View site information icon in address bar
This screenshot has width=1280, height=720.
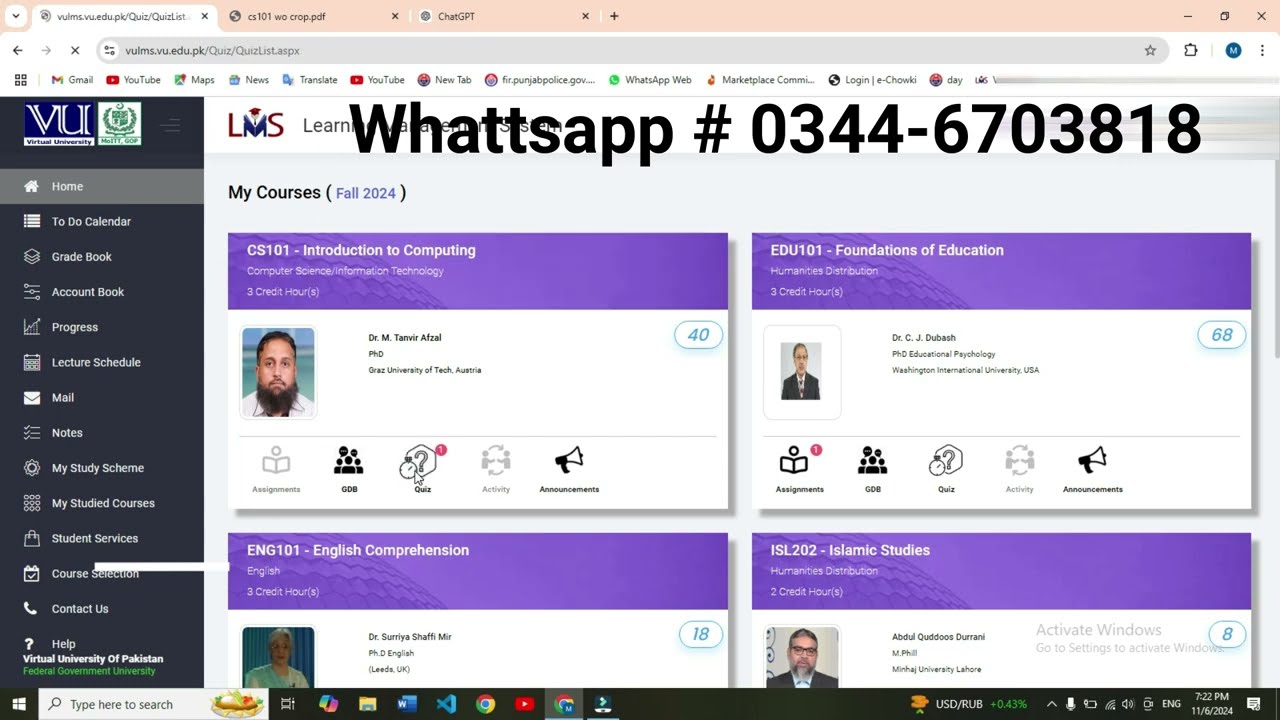point(110,50)
